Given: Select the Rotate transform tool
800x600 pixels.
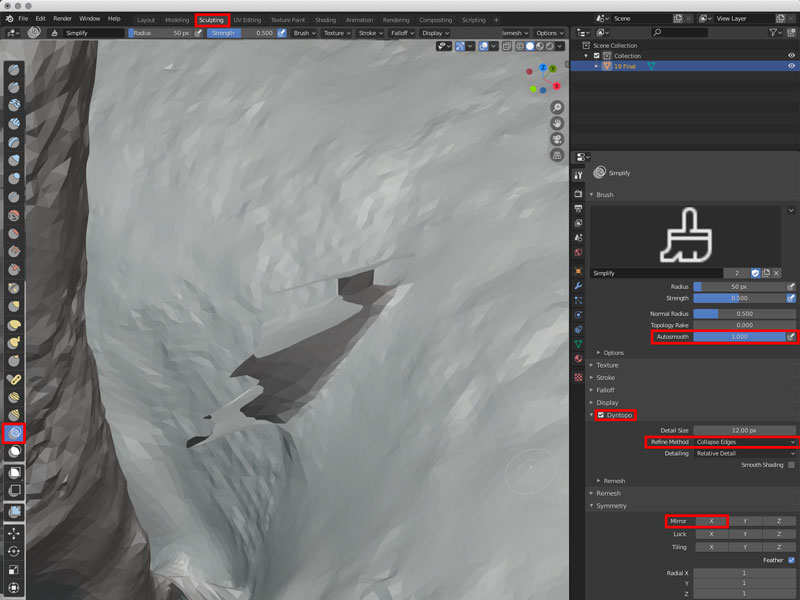Looking at the screenshot, I should pos(15,551).
